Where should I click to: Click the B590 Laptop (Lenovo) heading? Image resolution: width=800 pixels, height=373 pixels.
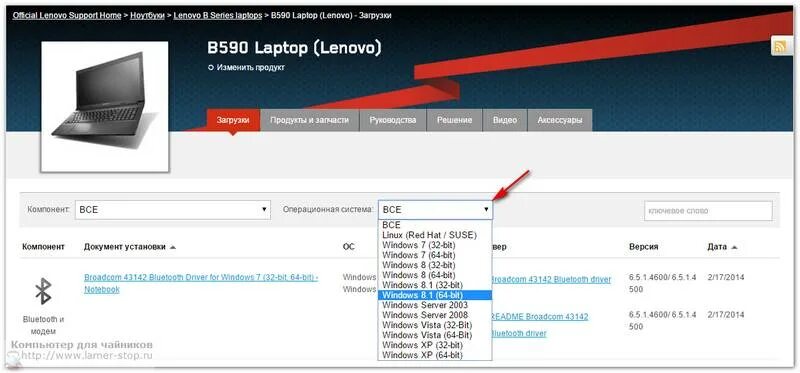coord(294,48)
